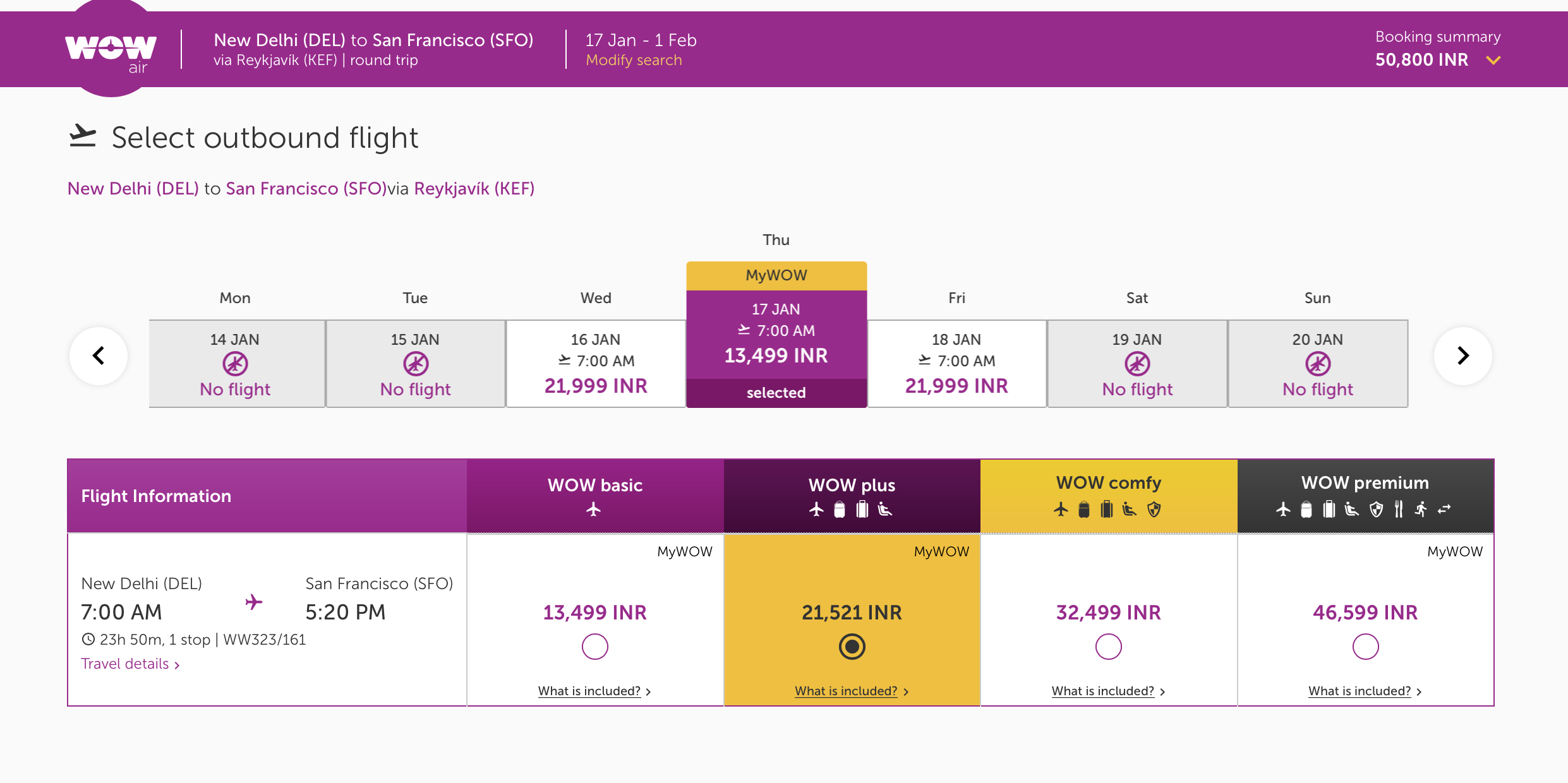This screenshot has height=783, width=1568.
Task: Open What is included for WOW basic
Action: coord(594,691)
